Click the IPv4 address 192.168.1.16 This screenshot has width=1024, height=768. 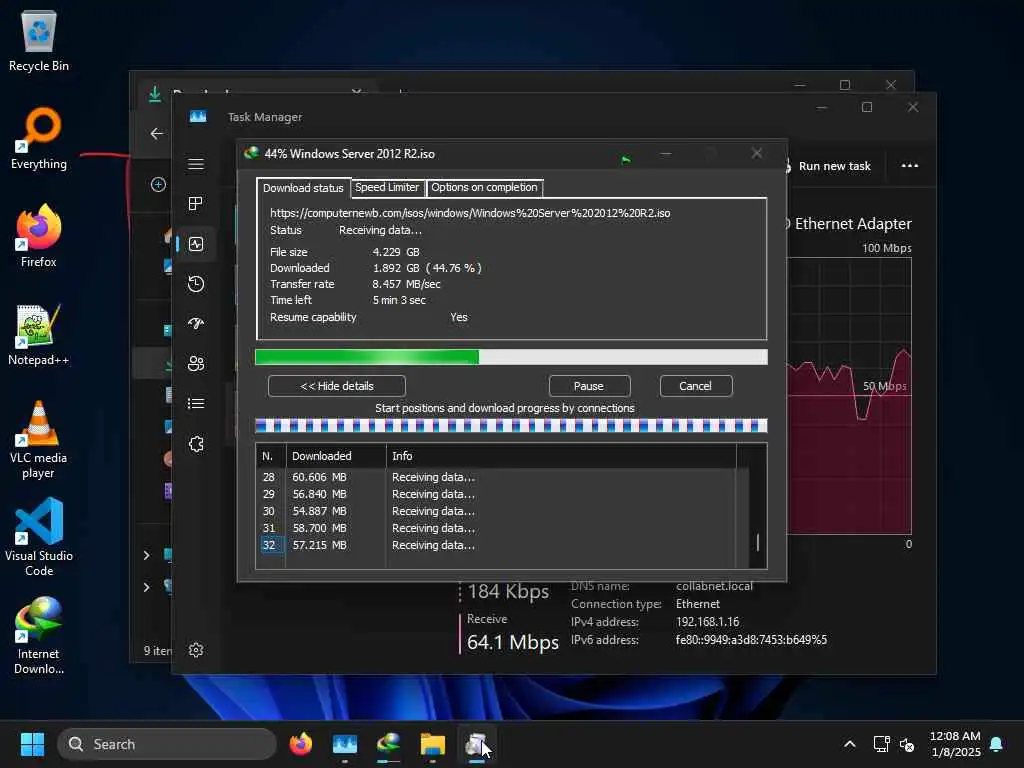[x=707, y=622]
